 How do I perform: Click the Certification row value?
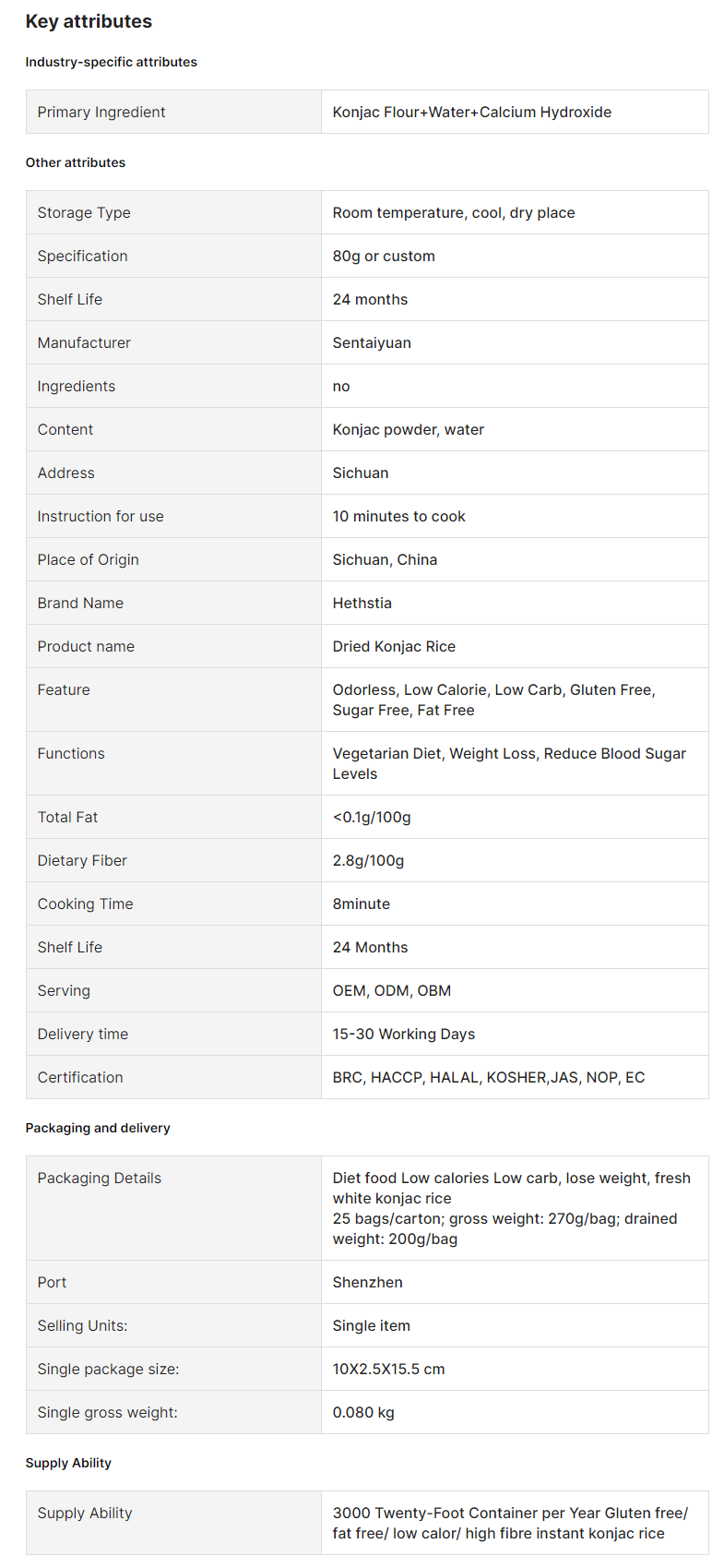click(489, 1077)
